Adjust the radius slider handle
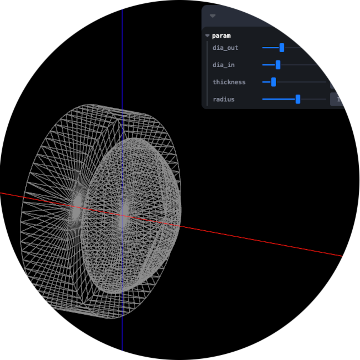This screenshot has height=360, width=360. 298,99
